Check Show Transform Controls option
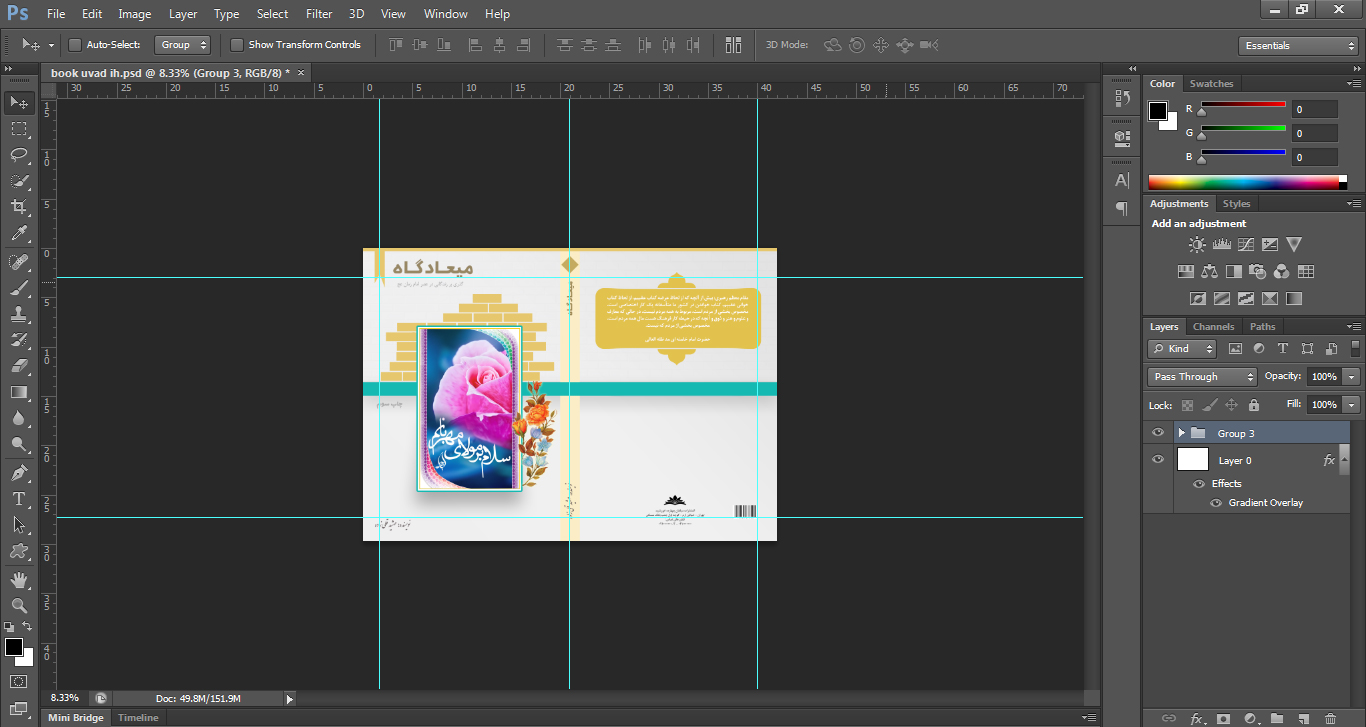The width and height of the screenshot is (1366, 727). 237,45
